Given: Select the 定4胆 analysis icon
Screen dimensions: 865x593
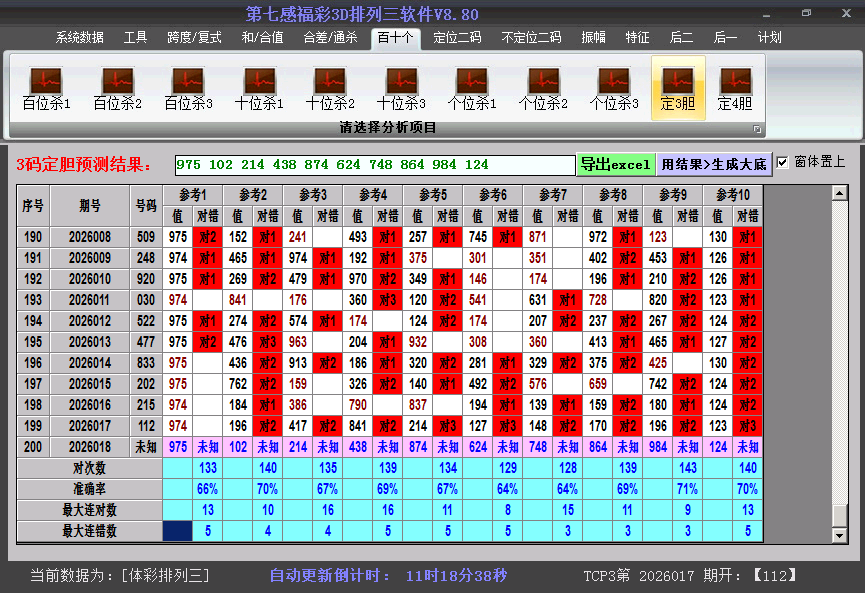Looking at the screenshot, I should [x=735, y=88].
